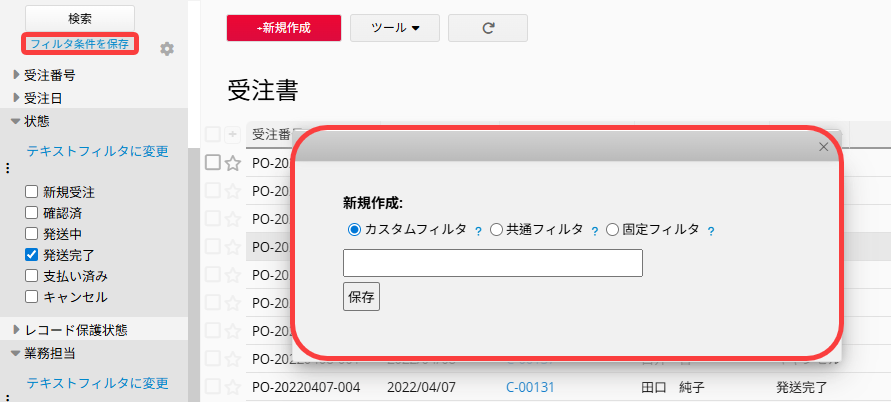891x402 pixels.
Task: Click the three-dot sidebar resize handle
Action: [7, 168]
